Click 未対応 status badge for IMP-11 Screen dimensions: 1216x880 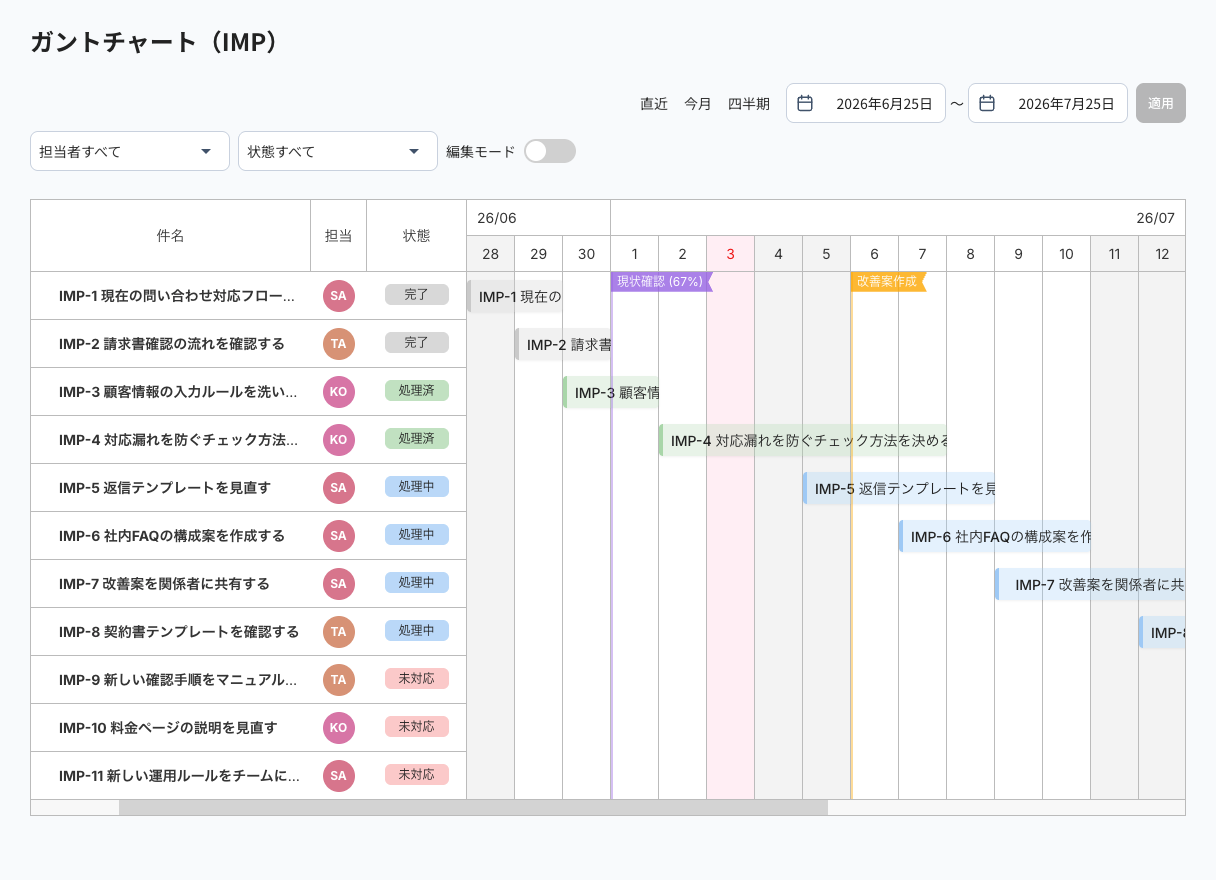(417, 775)
